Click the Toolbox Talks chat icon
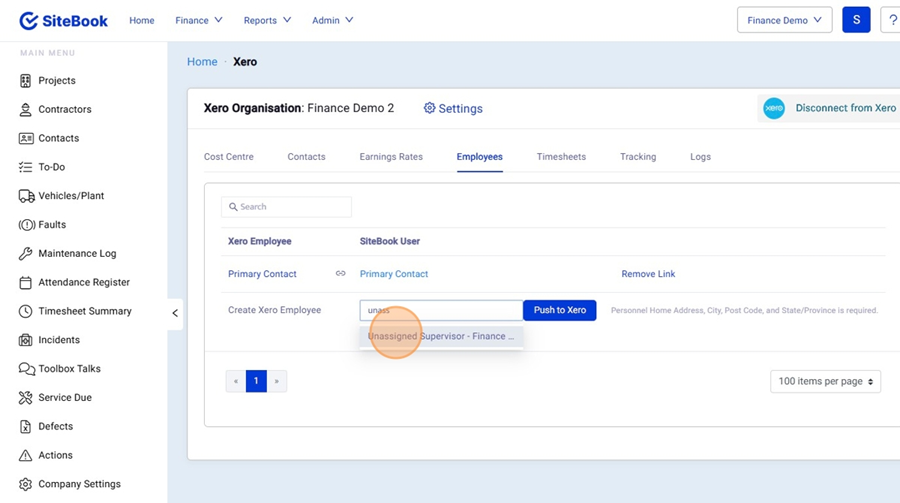This screenshot has height=503, width=900. click(26, 369)
